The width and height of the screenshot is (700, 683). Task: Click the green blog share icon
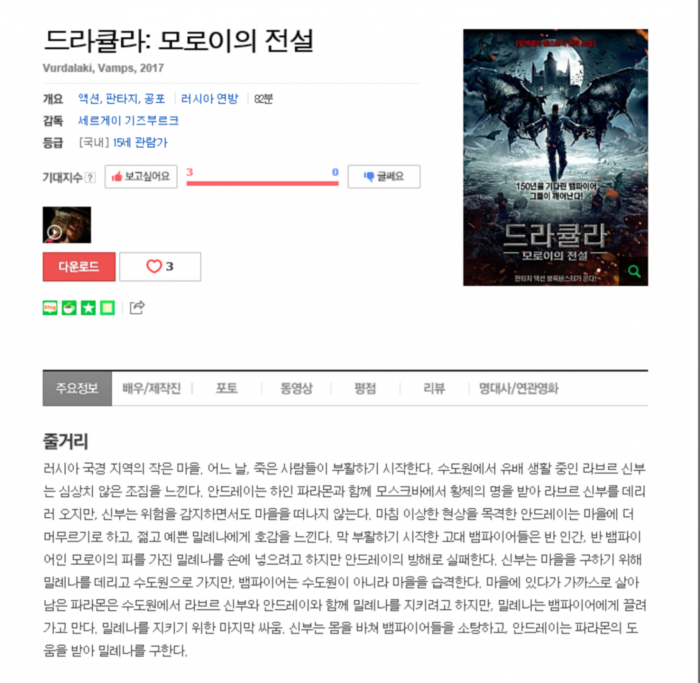[x=50, y=308]
